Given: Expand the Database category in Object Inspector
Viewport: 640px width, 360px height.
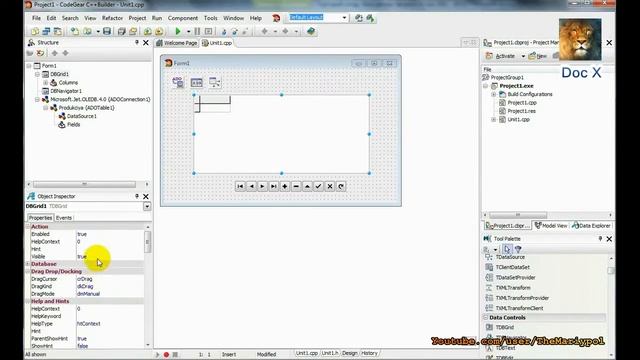Looking at the screenshot, I should (x=28, y=264).
